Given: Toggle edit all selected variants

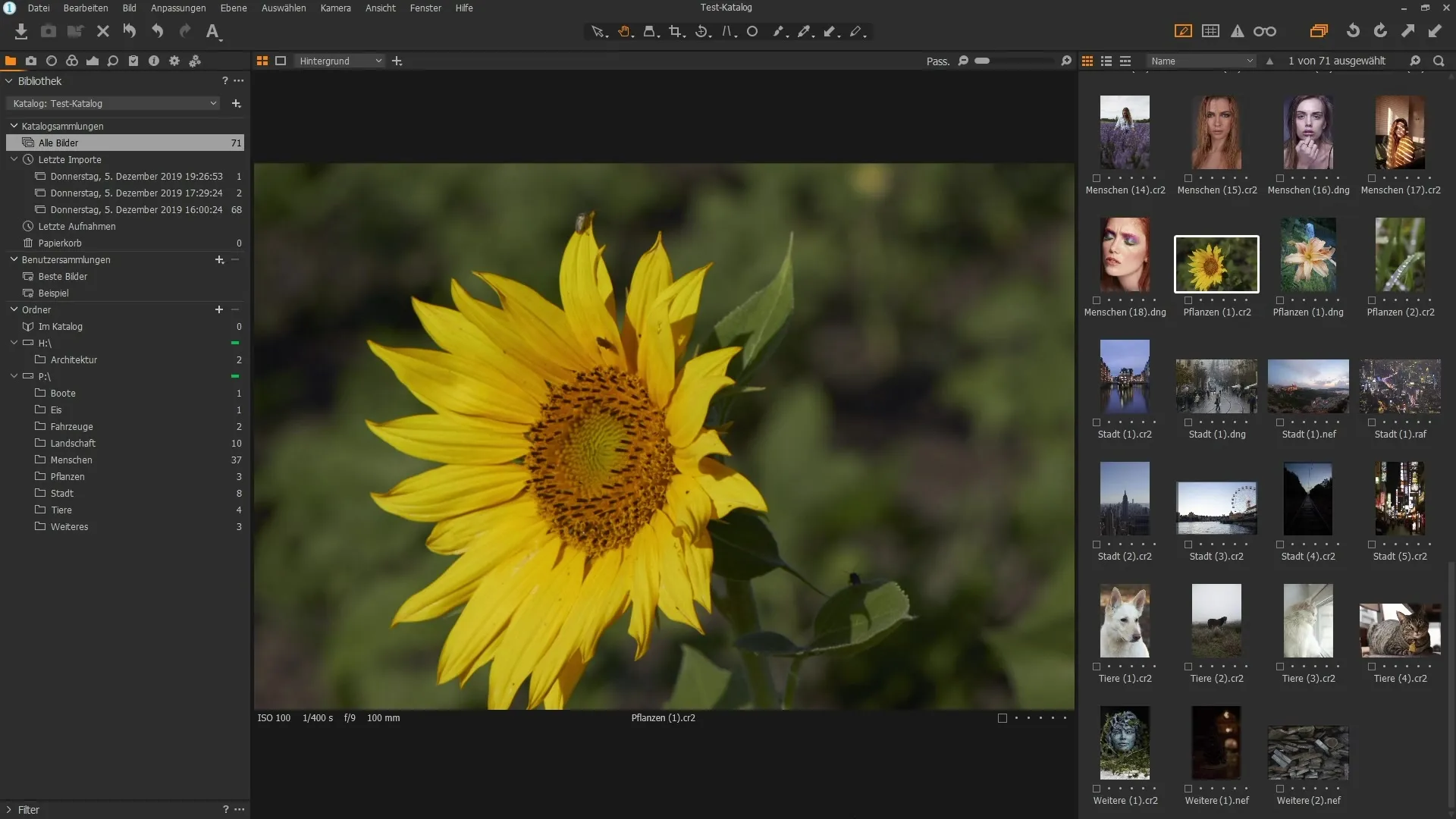Looking at the screenshot, I should coord(1319,31).
